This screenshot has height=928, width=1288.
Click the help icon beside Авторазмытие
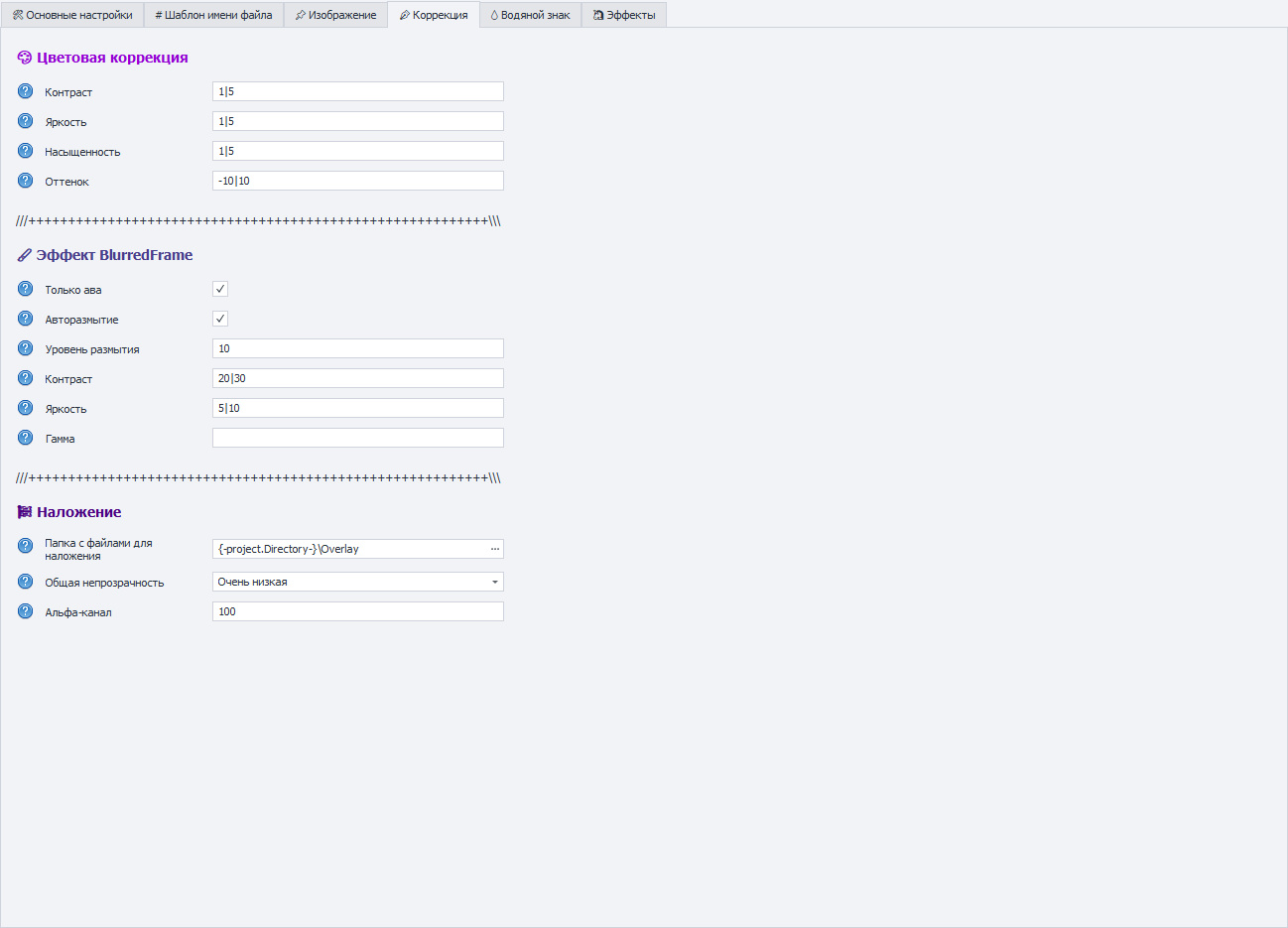coord(26,319)
